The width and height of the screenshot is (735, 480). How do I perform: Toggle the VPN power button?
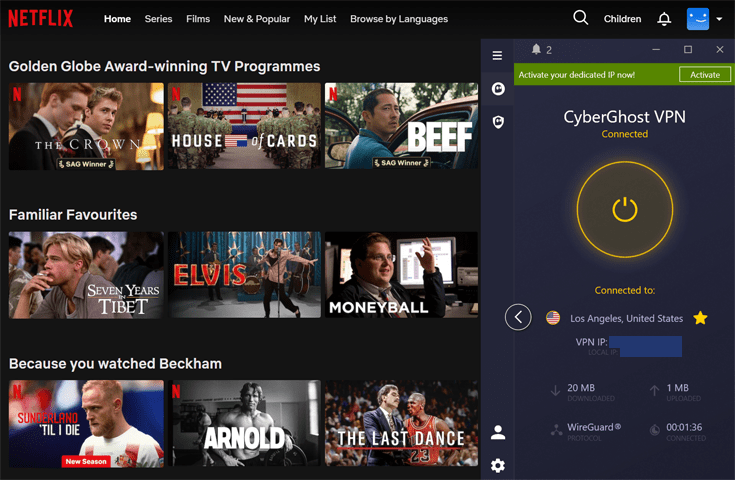point(625,210)
